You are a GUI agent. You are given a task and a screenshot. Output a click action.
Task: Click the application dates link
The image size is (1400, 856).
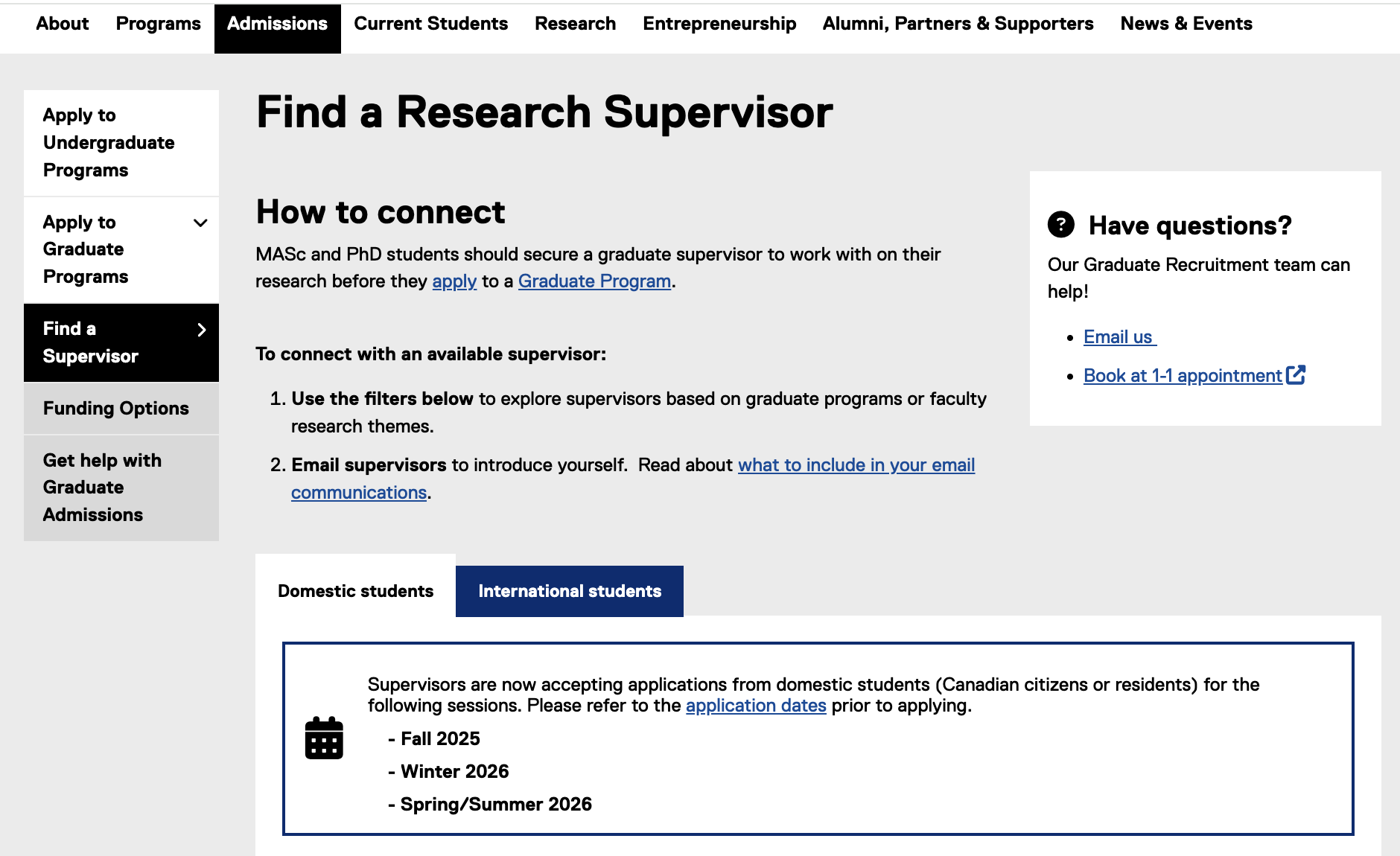[x=756, y=706]
